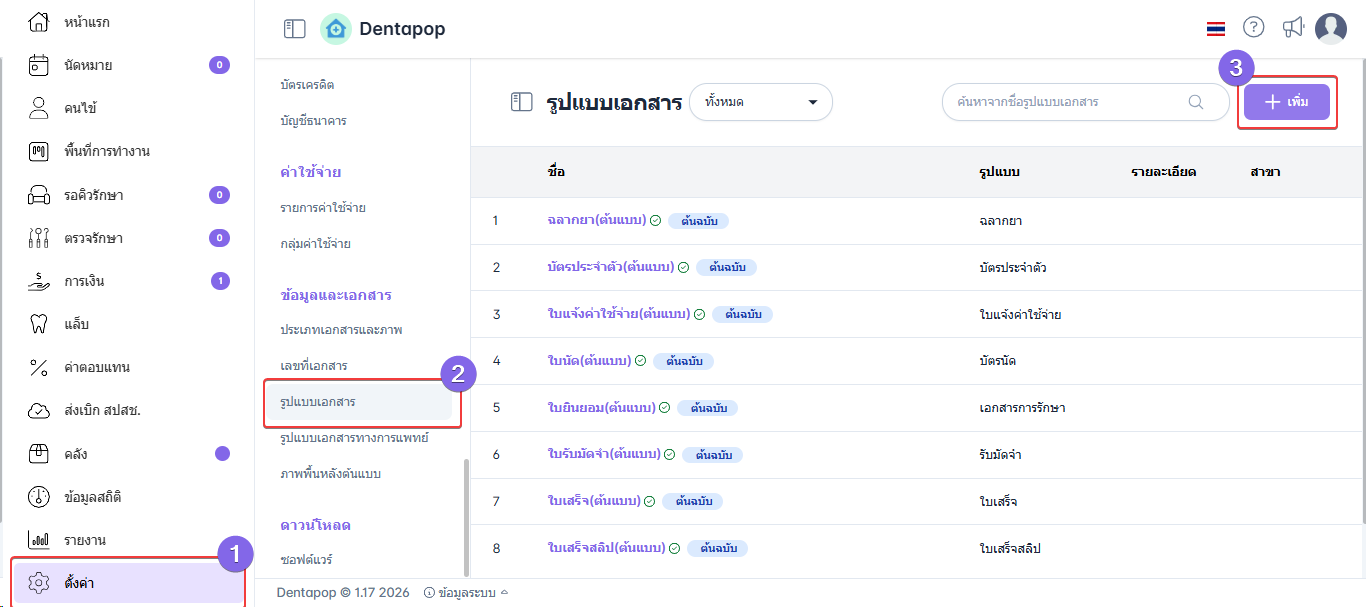
Task: Click the user profile avatar
Action: pos(1330,28)
